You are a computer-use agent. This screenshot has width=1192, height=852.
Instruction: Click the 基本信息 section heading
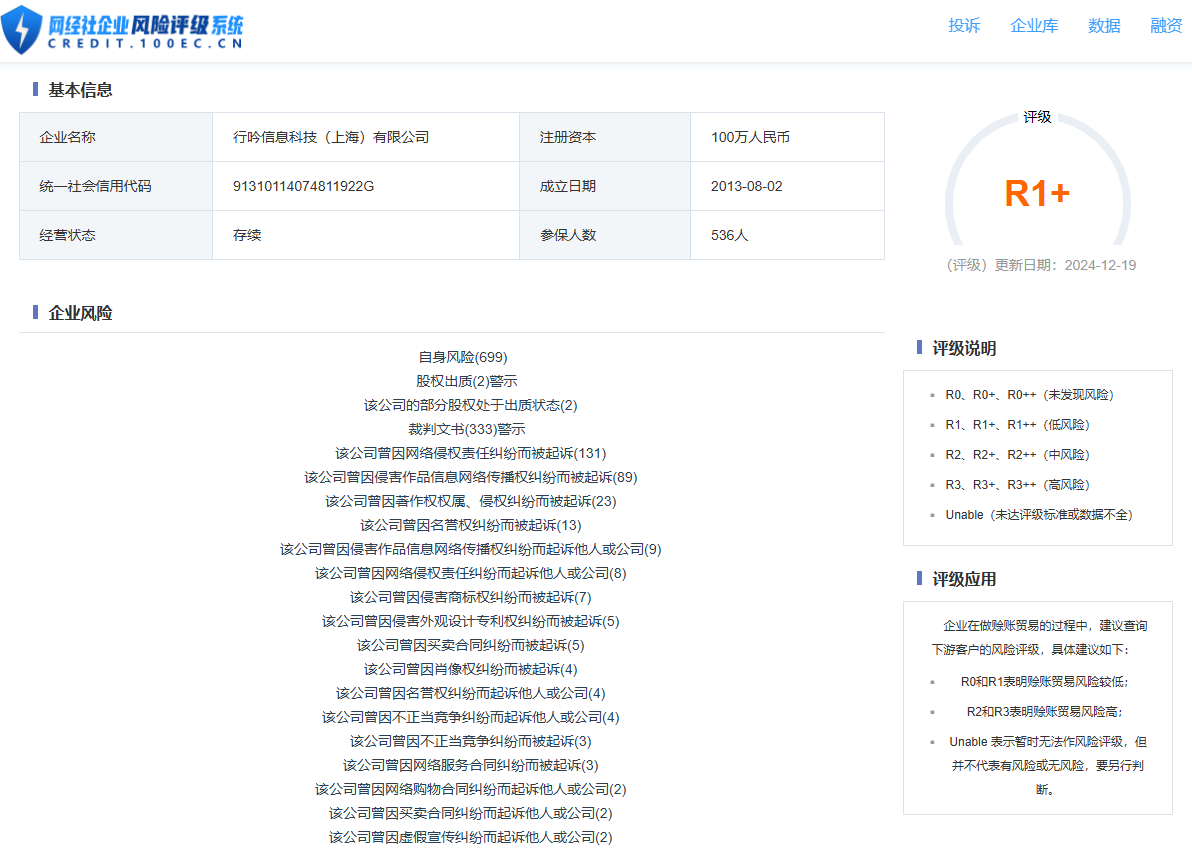tap(80, 90)
